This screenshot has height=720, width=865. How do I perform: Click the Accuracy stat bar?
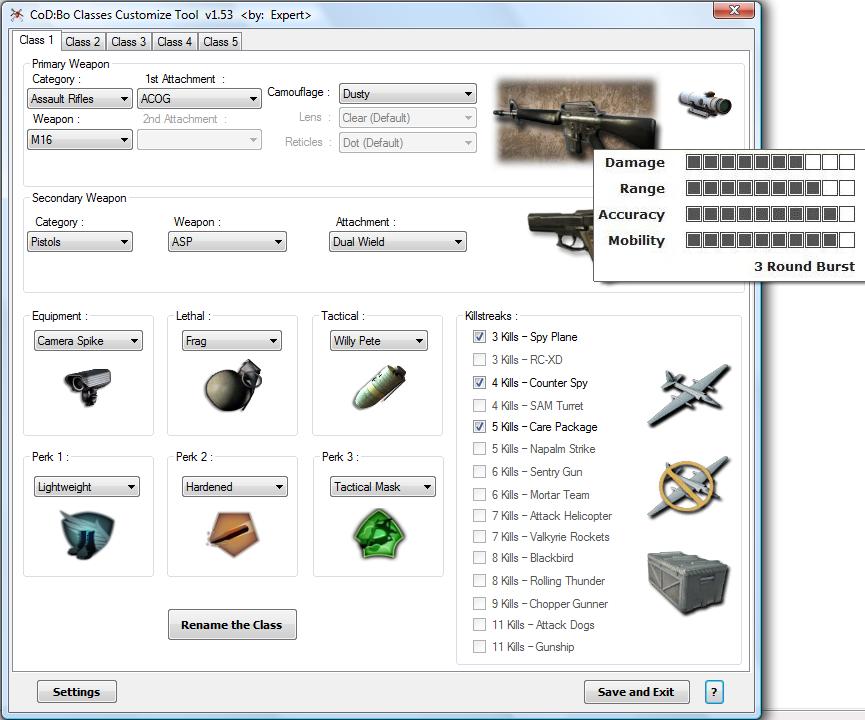coord(770,214)
